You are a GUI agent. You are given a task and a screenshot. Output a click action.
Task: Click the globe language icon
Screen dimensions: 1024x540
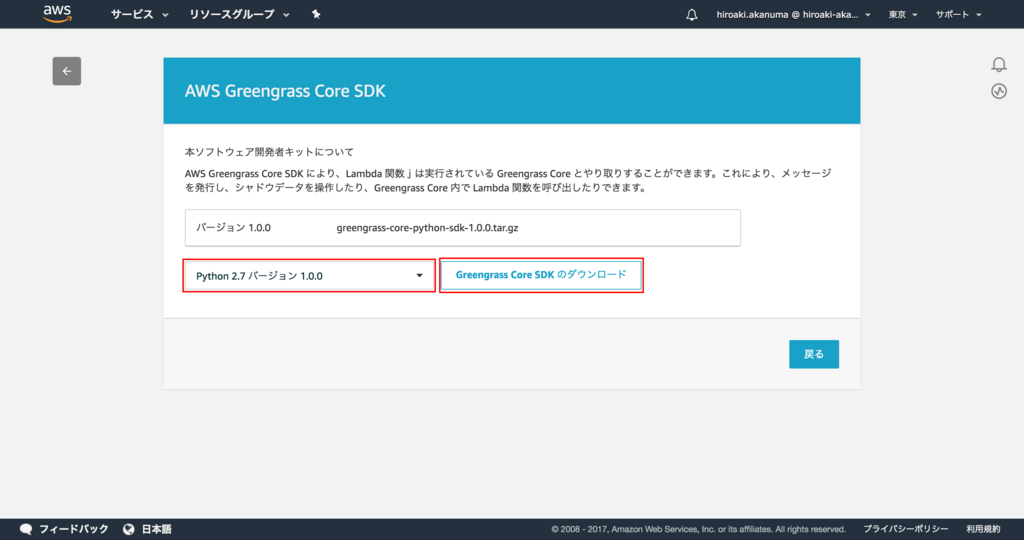129,529
